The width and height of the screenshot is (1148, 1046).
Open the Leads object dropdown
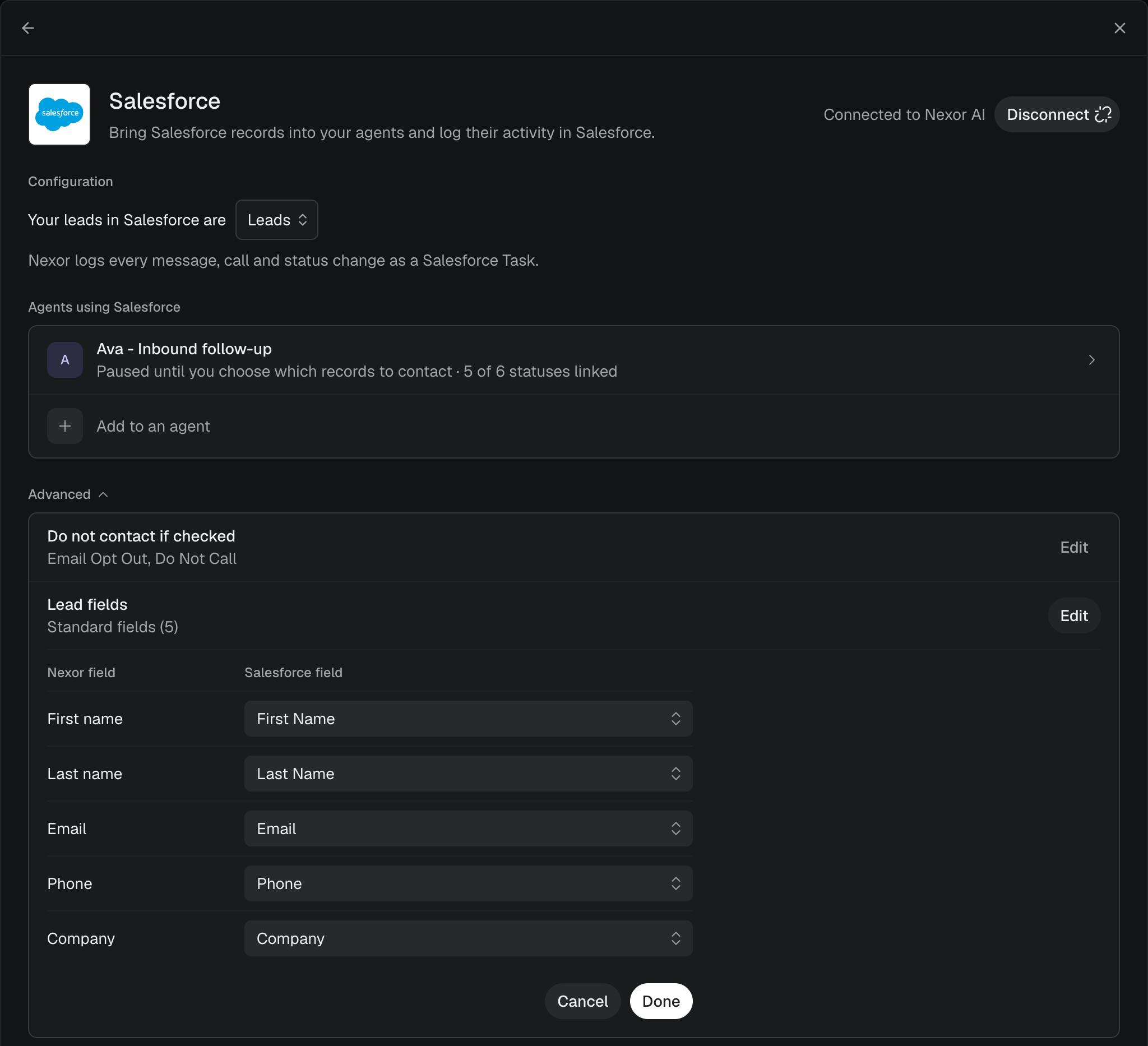[277, 220]
